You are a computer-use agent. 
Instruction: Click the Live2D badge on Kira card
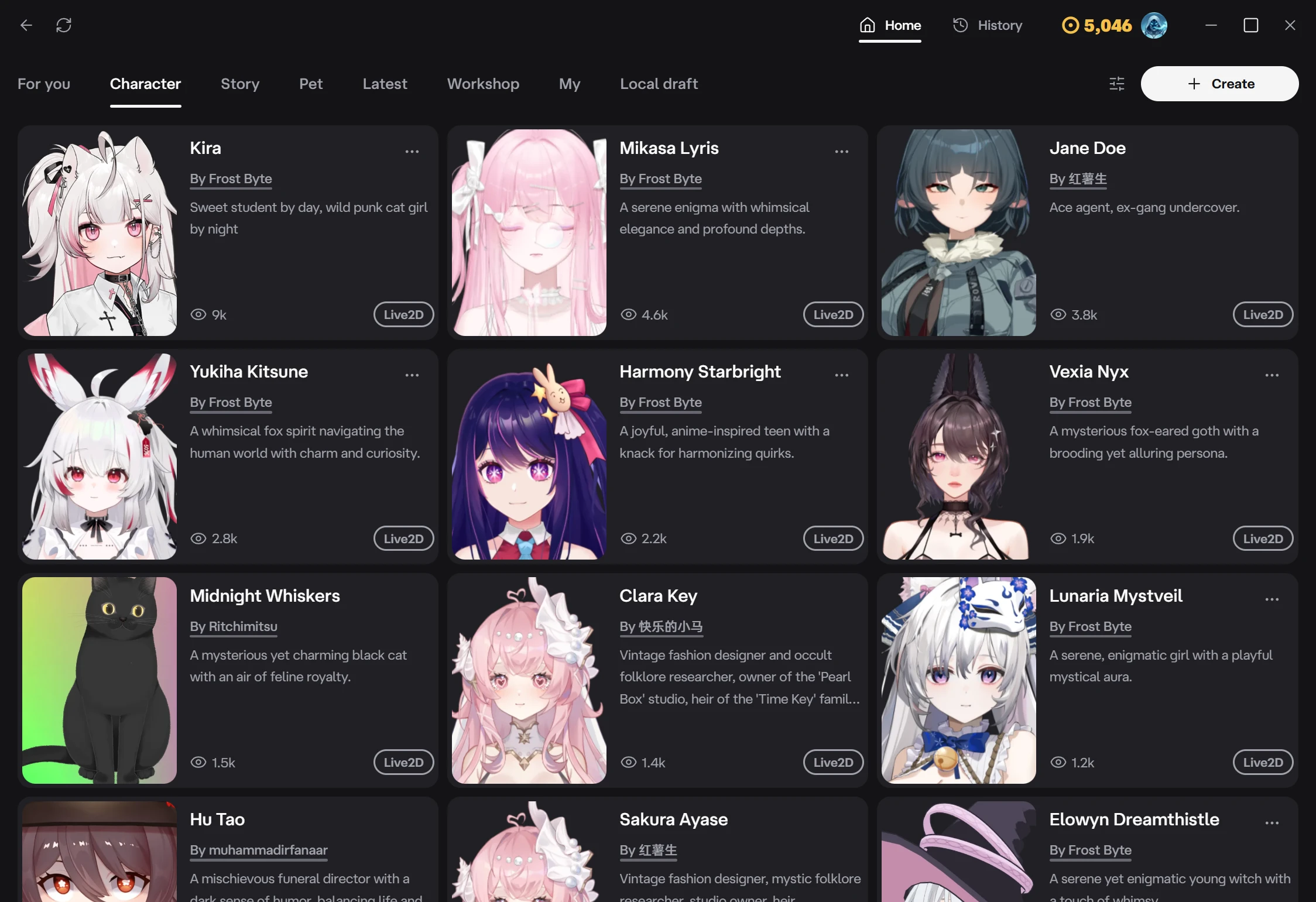click(403, 314)
